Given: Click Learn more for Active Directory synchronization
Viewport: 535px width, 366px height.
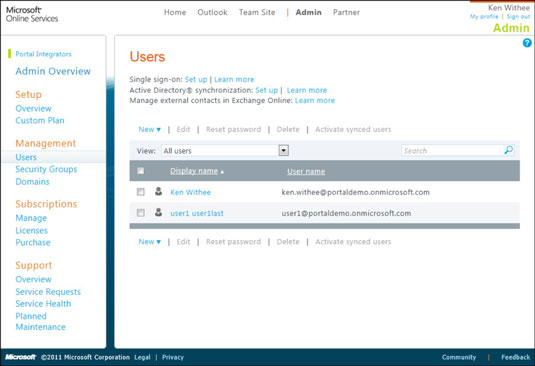Looking at the screenshot, I should (307, 90).
